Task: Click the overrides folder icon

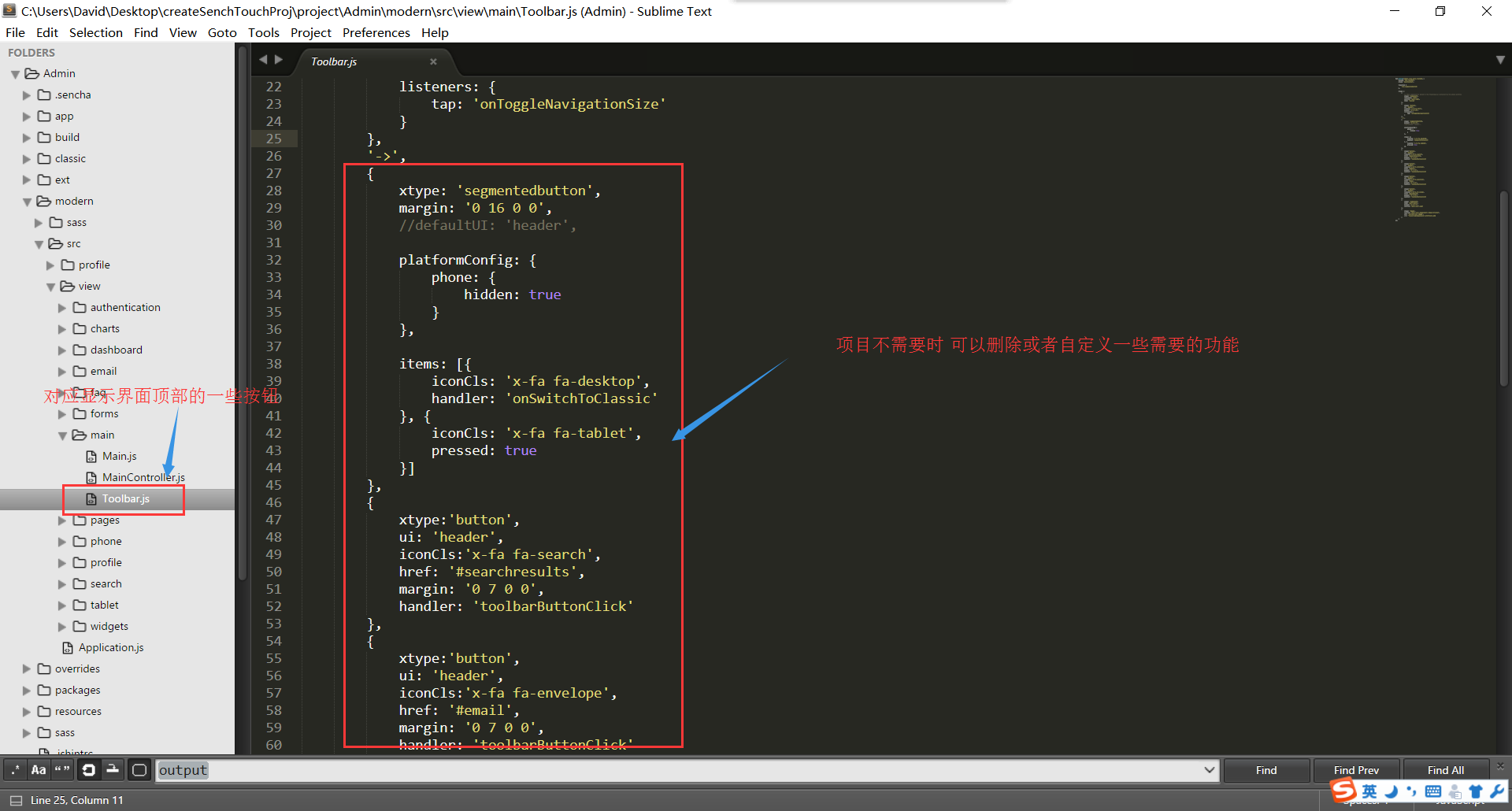Action: (x=44, y=668)
